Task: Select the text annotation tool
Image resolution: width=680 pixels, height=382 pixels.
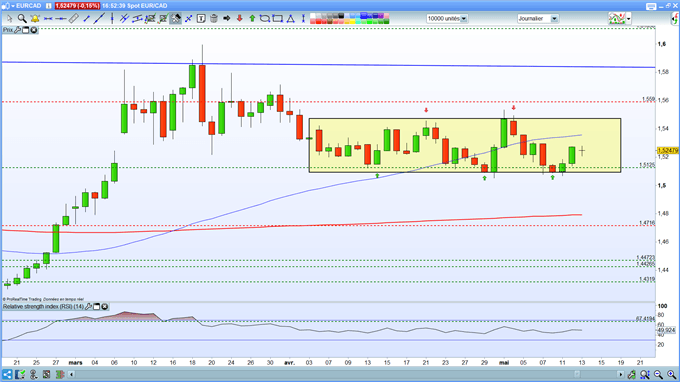Action: 201,18
